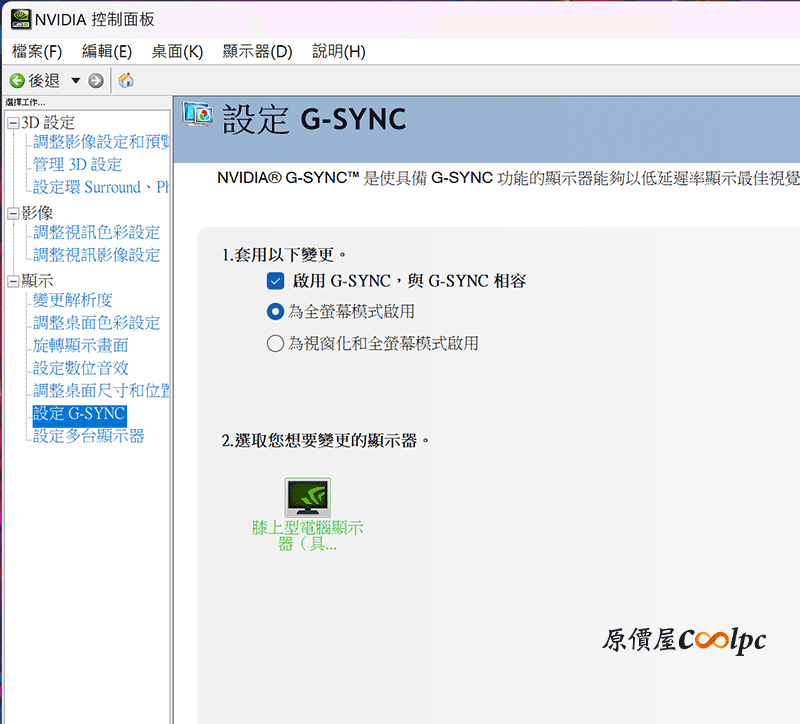Image resolution: width=800 pixels, height=724 pixels.
Task: Open the 桌面(K) menu
Action: coord(177,52)
